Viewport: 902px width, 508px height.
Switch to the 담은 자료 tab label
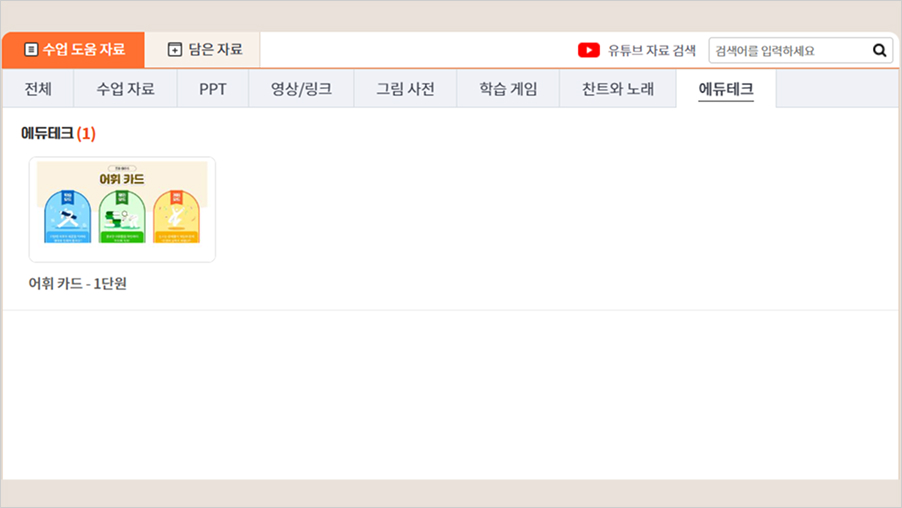point(215,49)
